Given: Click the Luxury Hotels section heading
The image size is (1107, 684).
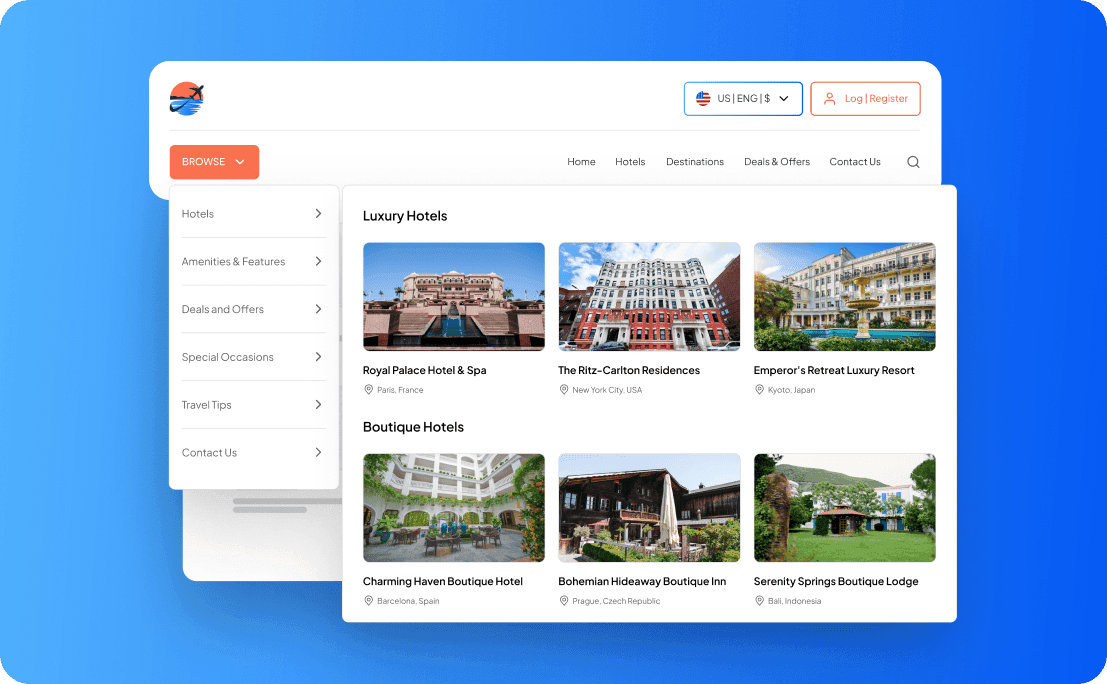Looking at the screenshot, I should (405, 216).
